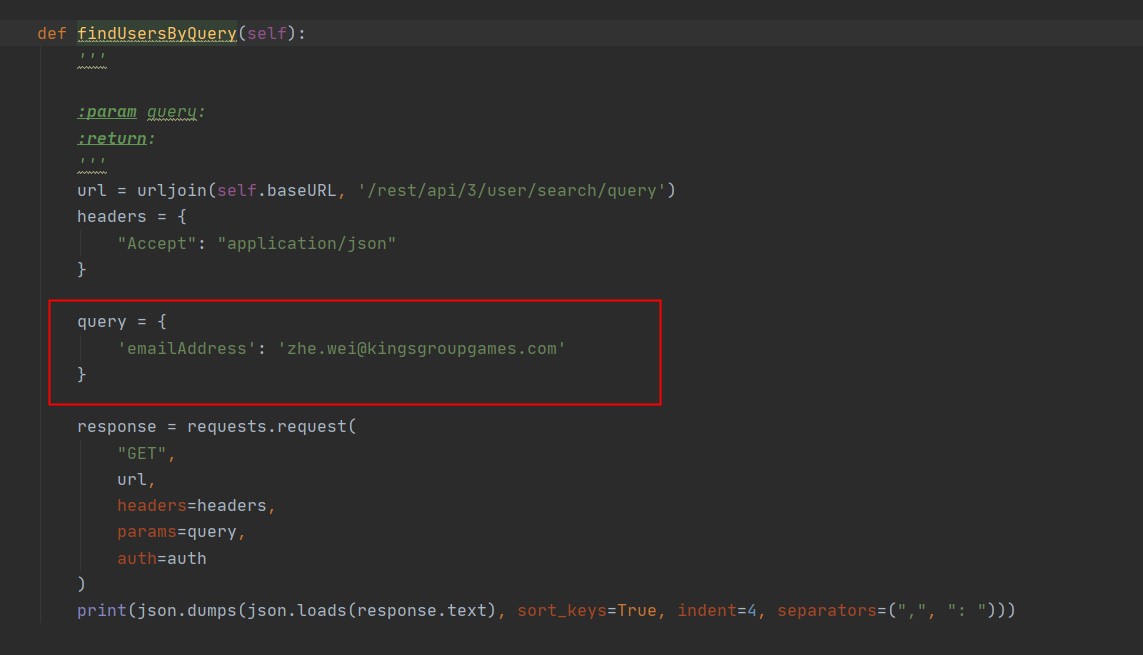Click the zhe.wei email address string

click(422, 349)
